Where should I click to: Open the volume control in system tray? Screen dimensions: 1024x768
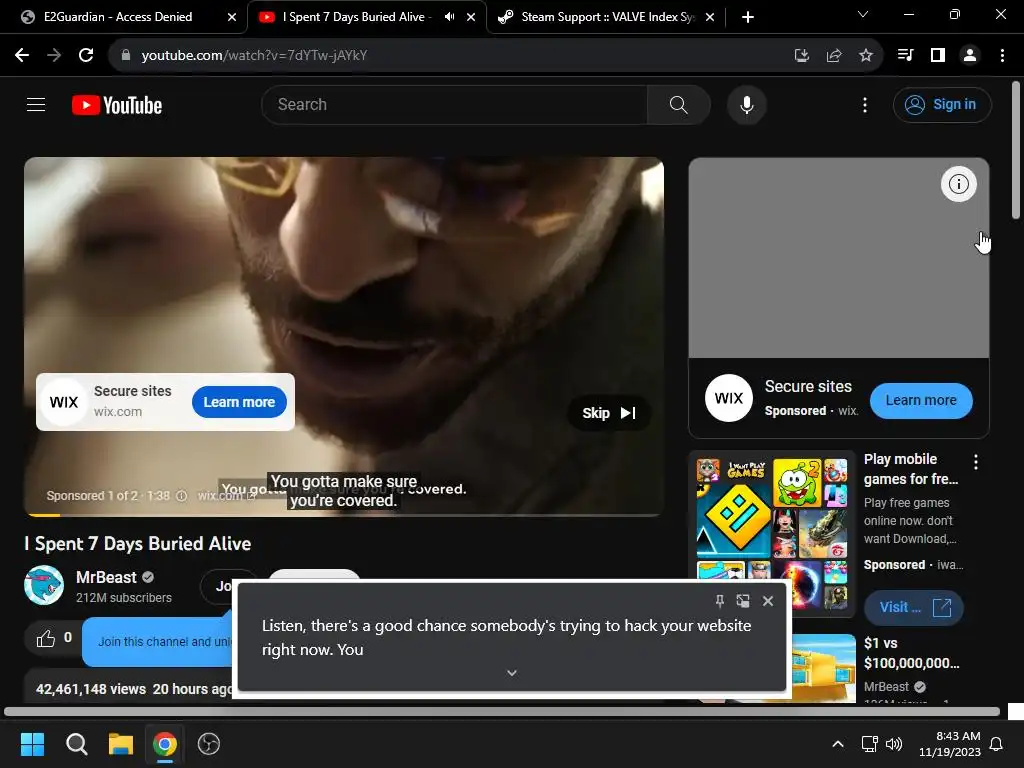pyautogui.click(x=893, y=744)
